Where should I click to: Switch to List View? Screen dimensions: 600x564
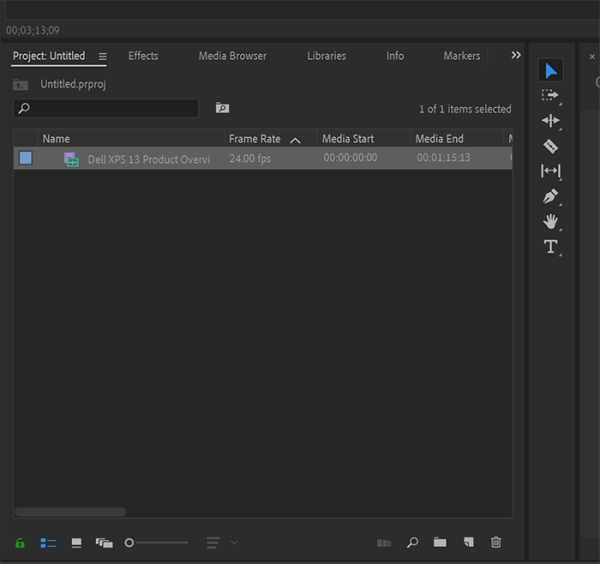(x=48, y=543)
